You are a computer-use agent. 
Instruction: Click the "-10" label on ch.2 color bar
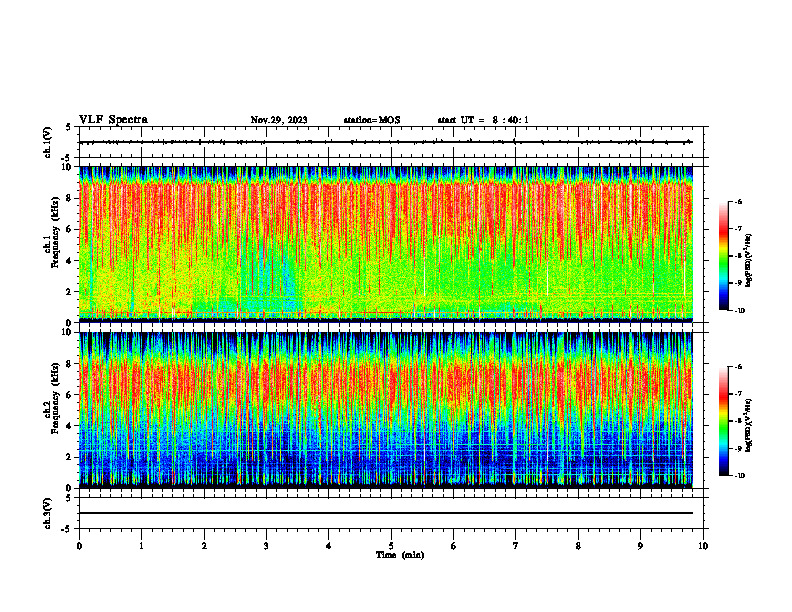point(739,476)
